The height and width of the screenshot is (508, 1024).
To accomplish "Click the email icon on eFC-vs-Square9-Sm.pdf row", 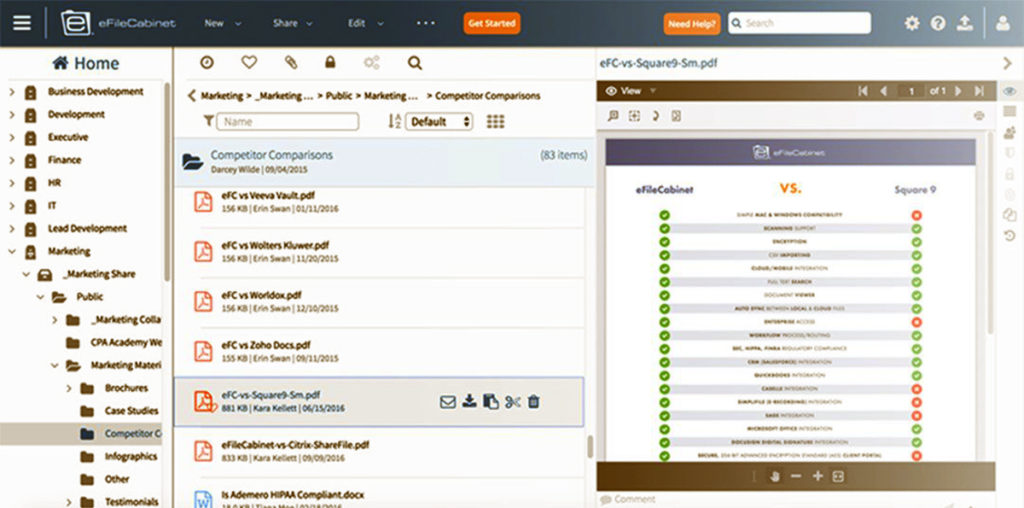I will pos(448,402).
